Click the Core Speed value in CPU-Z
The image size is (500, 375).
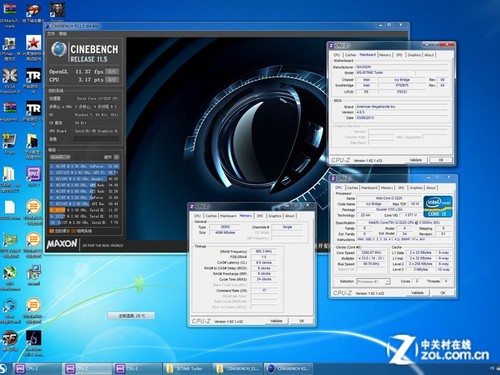(x=371, y=253)
